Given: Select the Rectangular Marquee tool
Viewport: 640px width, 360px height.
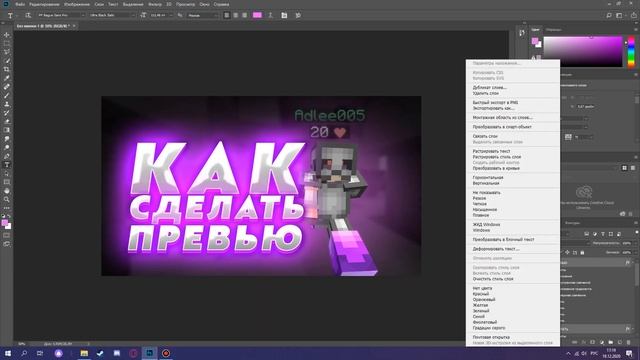Looking at the screenshot, I should point(7,43).
